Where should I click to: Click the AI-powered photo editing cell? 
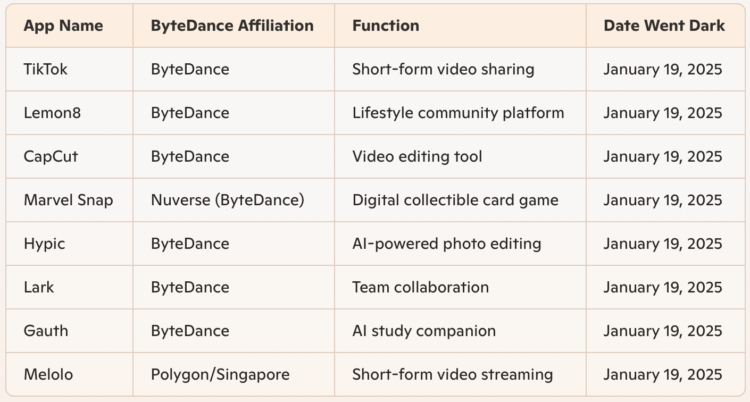[446, 244]
